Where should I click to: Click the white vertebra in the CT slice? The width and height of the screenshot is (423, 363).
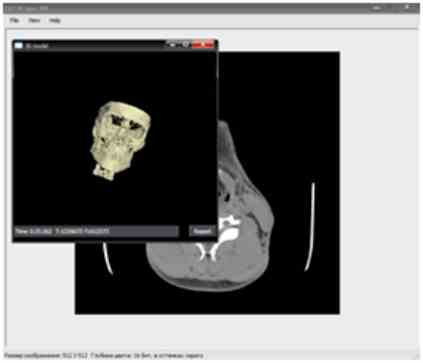(x=219, y=237)
